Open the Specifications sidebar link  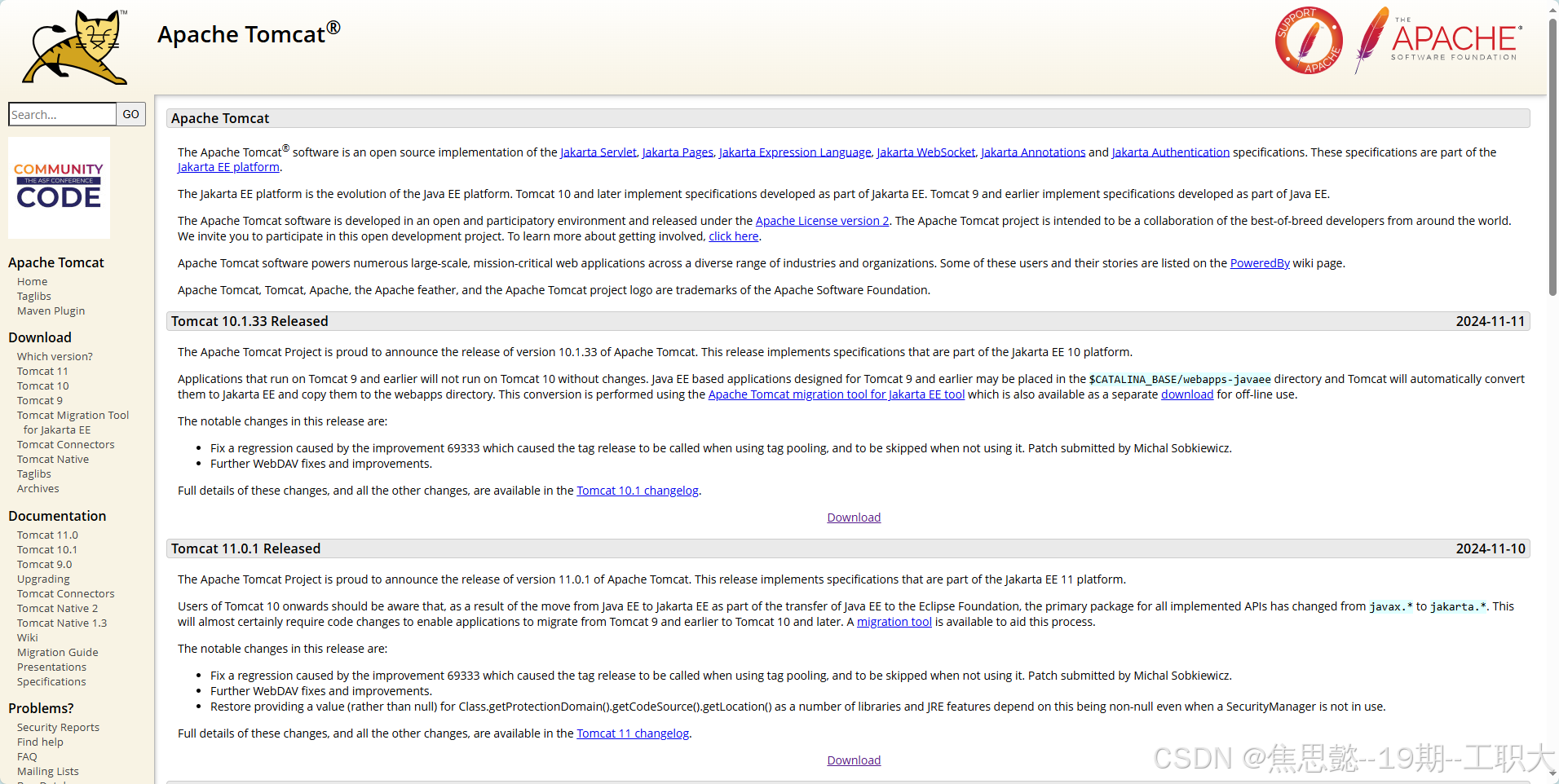click(x=51, y=681)
